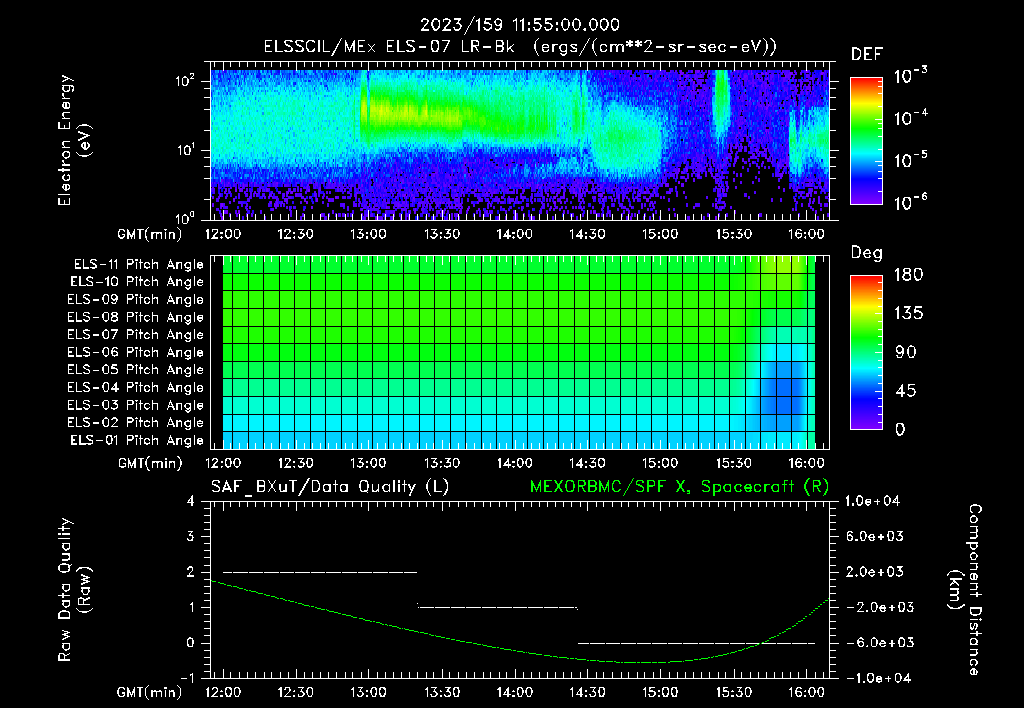
Task: Click the 14:00 tick on bottom plot time axis
Action: [x=515, y=692]
